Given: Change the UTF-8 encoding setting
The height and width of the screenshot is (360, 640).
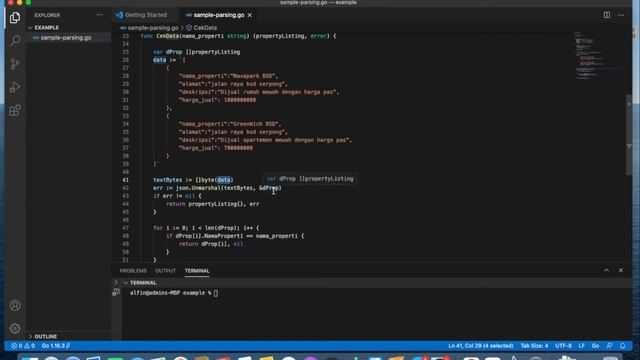Looking at the screenshot, I should click(x=563, y=346).
